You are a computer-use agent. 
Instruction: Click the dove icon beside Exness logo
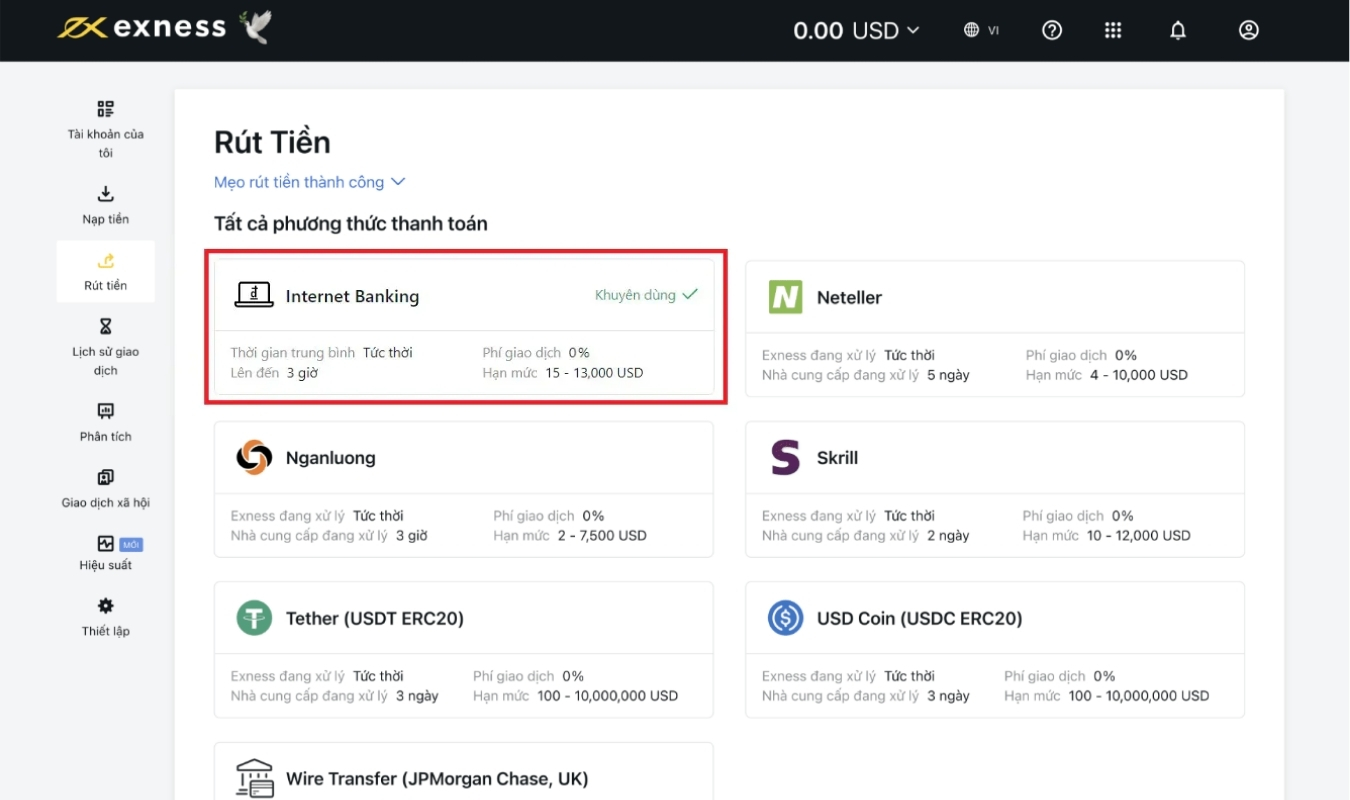[x=255, y=27]
